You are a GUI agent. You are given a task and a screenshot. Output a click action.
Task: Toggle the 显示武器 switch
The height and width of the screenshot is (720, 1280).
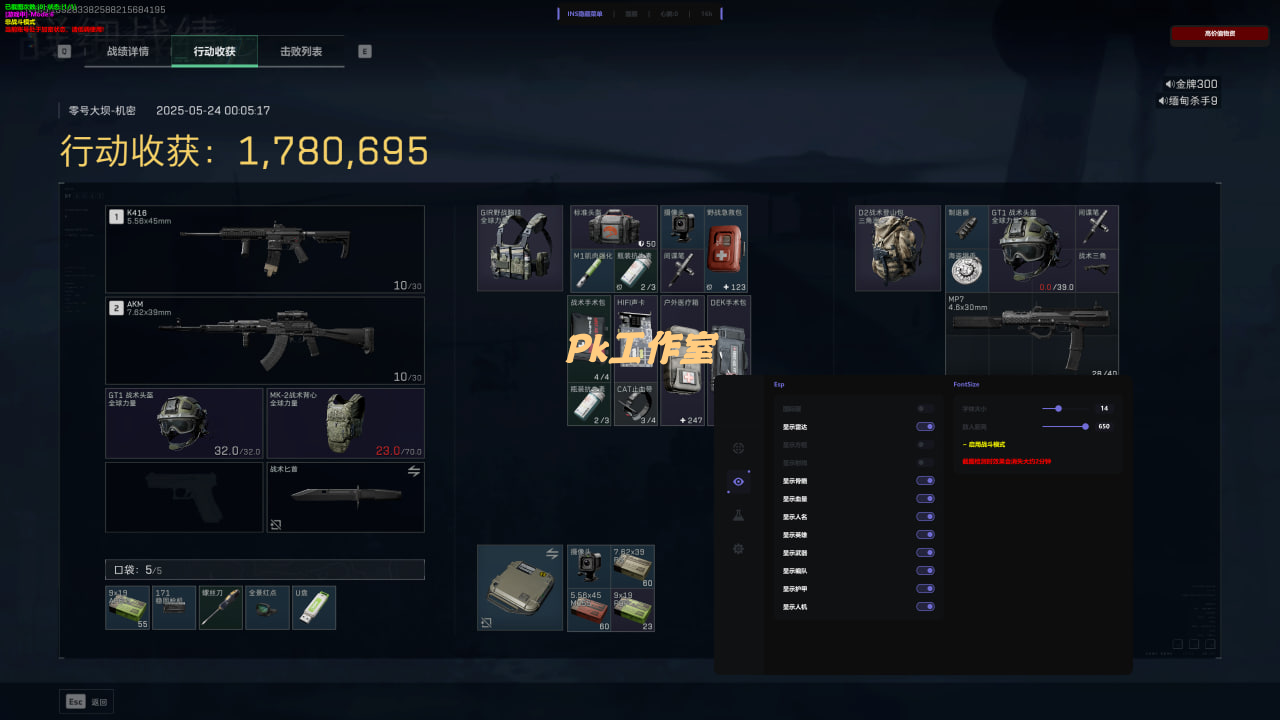925,553
